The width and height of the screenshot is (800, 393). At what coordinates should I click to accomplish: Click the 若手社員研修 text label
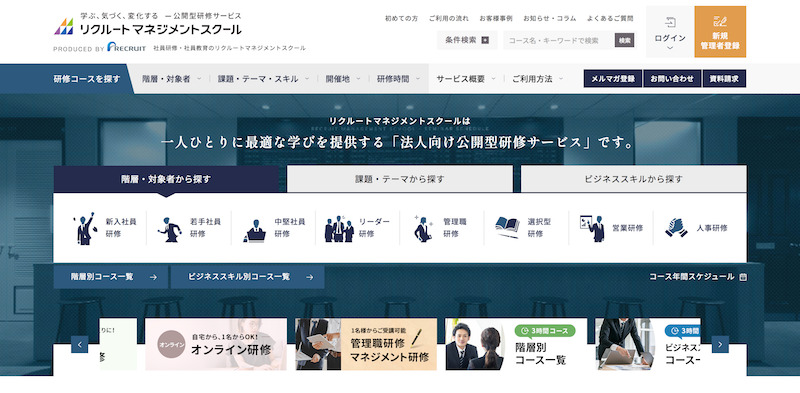[206, 228]
